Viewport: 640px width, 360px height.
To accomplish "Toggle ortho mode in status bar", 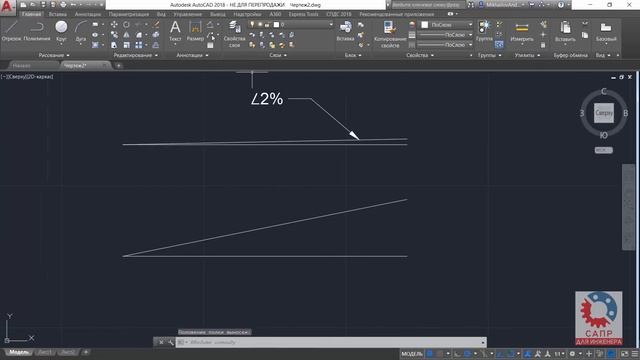I will pos(458,353).
